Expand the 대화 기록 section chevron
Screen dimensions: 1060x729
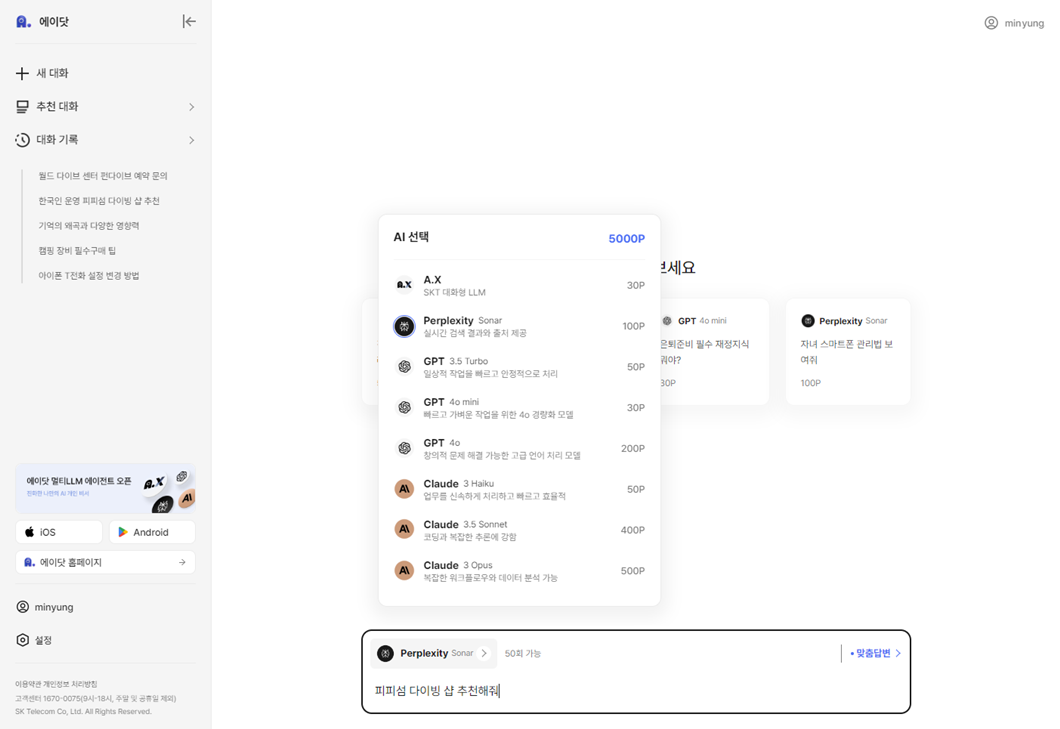[191, 140]
